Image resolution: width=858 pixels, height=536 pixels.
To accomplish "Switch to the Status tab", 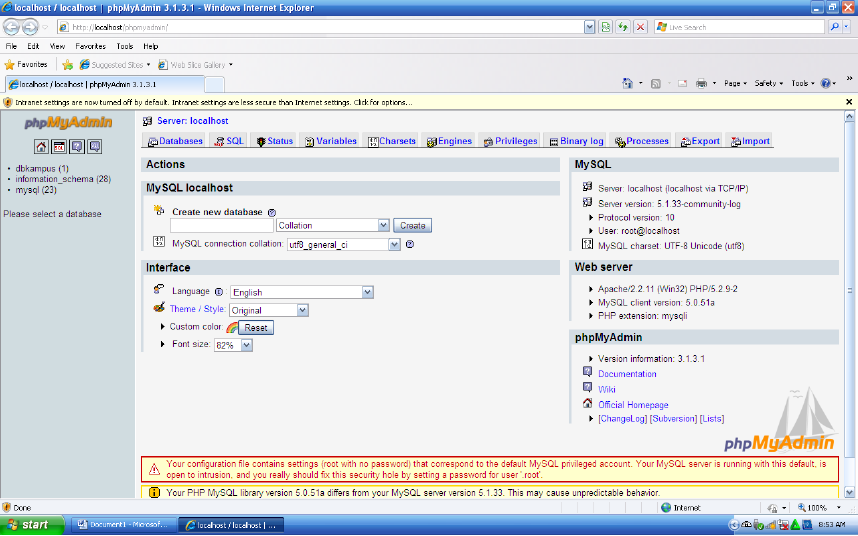I will [274, 141].
